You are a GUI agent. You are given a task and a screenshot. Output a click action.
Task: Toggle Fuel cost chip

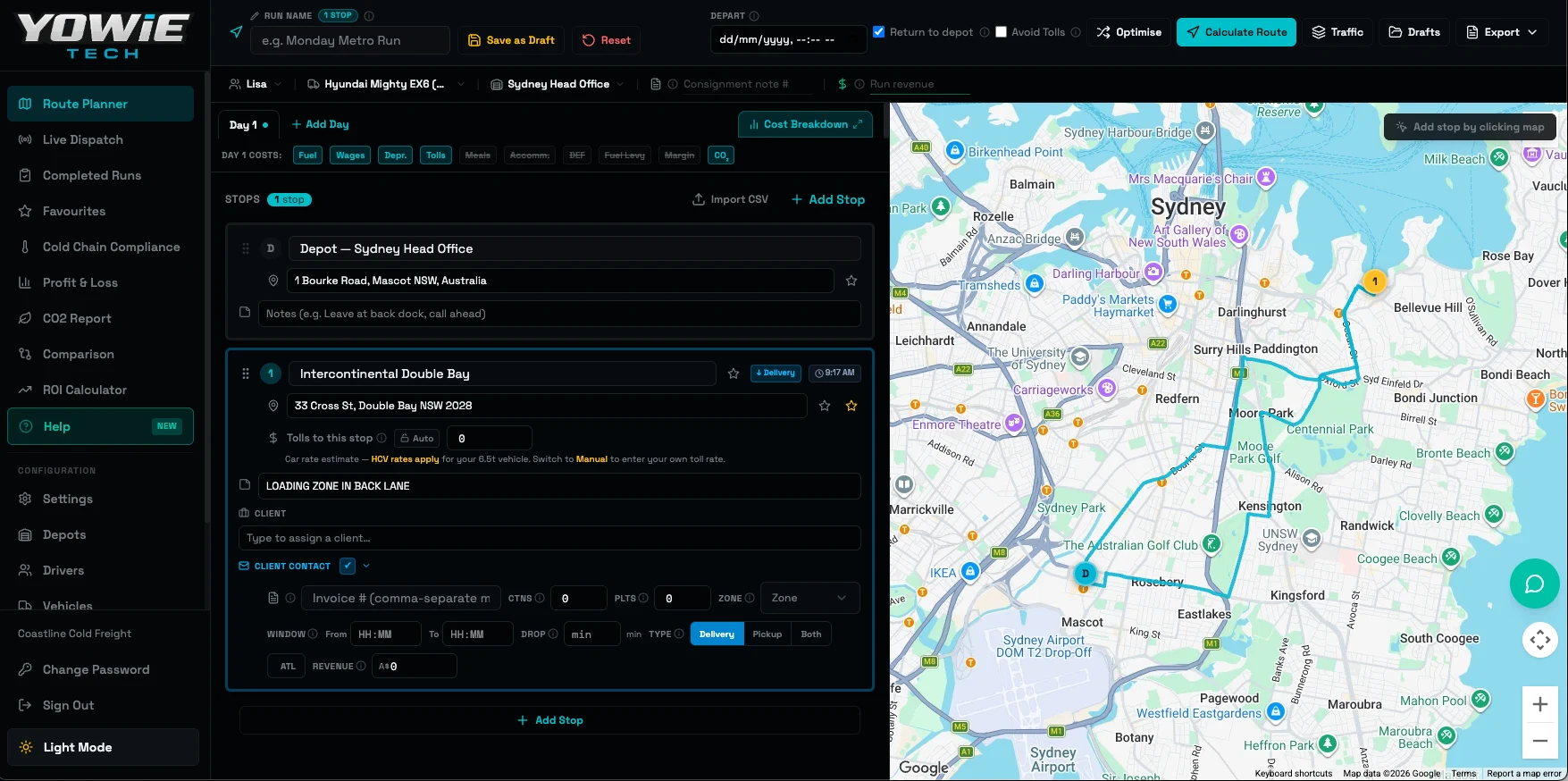[x=308, y=155]
